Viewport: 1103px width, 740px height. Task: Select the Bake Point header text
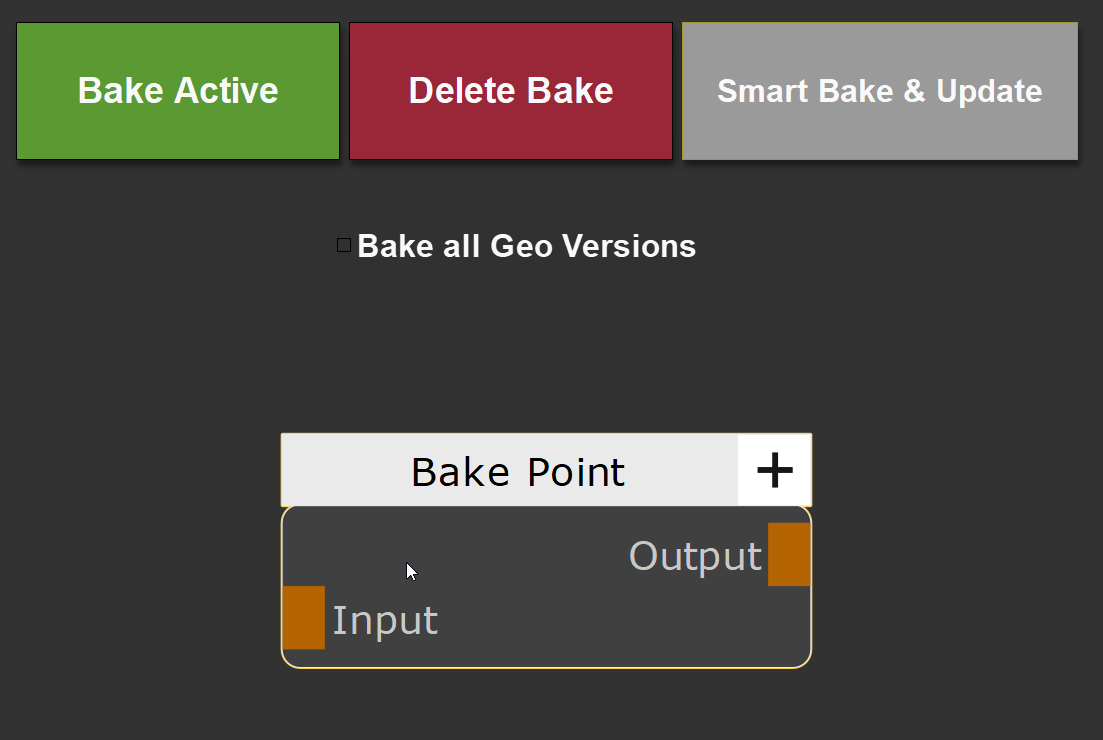(x=518, y=472)
